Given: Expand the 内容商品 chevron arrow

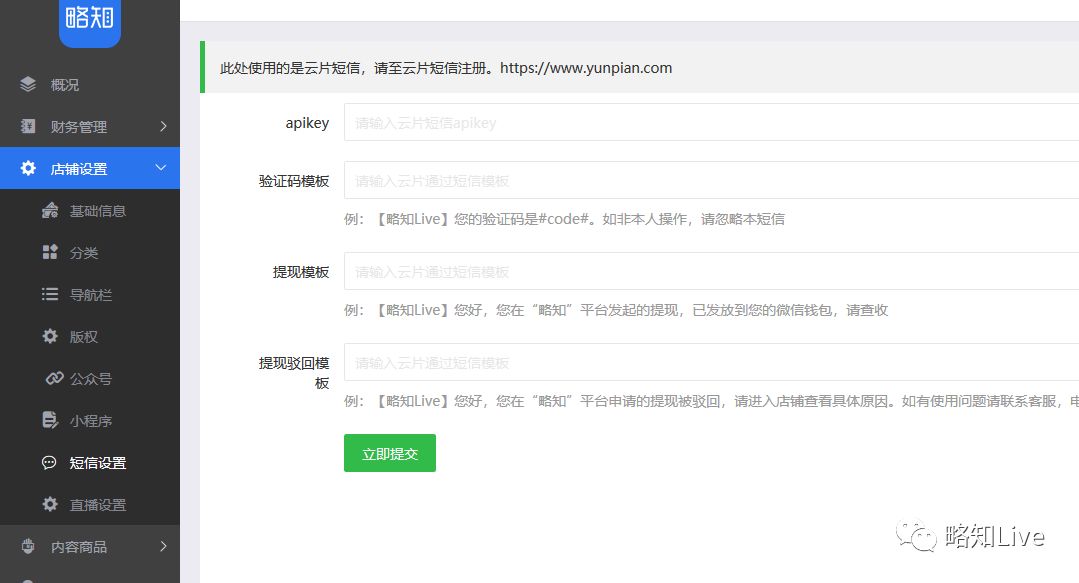Looking at the screenshot, I should pos(163,546).
